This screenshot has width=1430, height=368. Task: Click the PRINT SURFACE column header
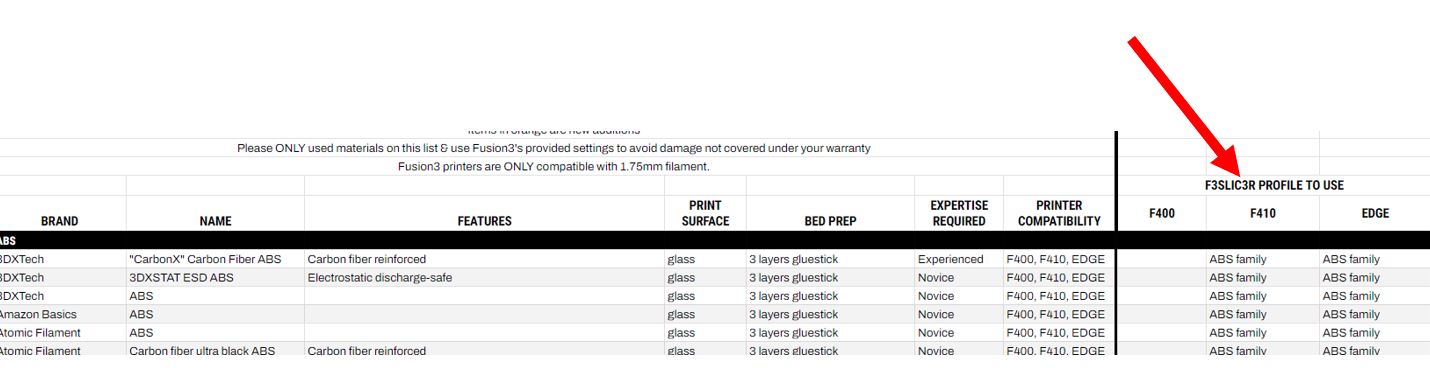(705, 213)
